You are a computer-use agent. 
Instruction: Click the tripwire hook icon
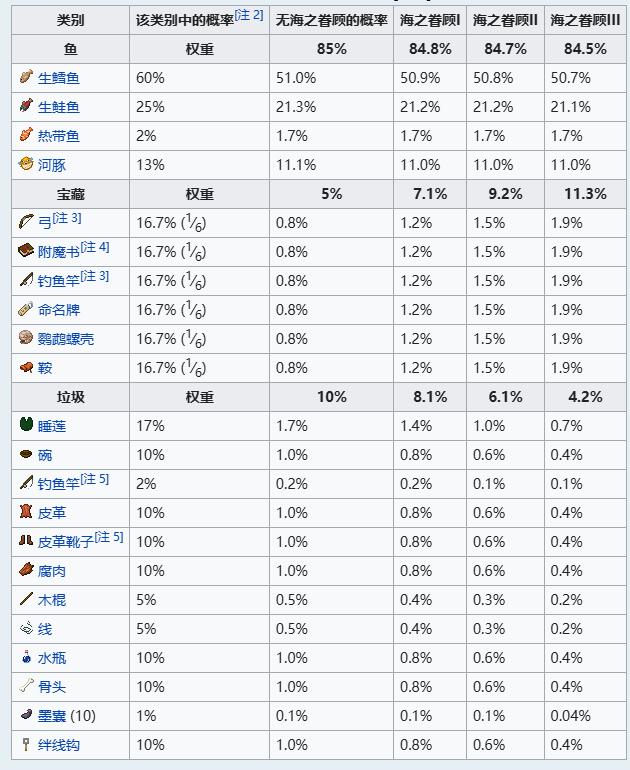tap(26, 744)
